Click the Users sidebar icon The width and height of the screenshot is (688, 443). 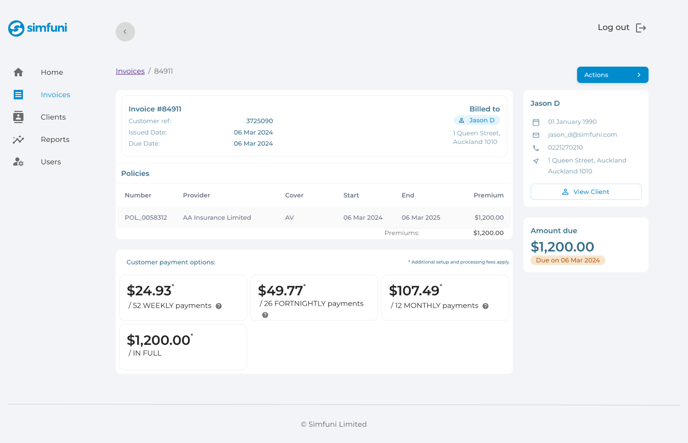click(x=18, y=162)
